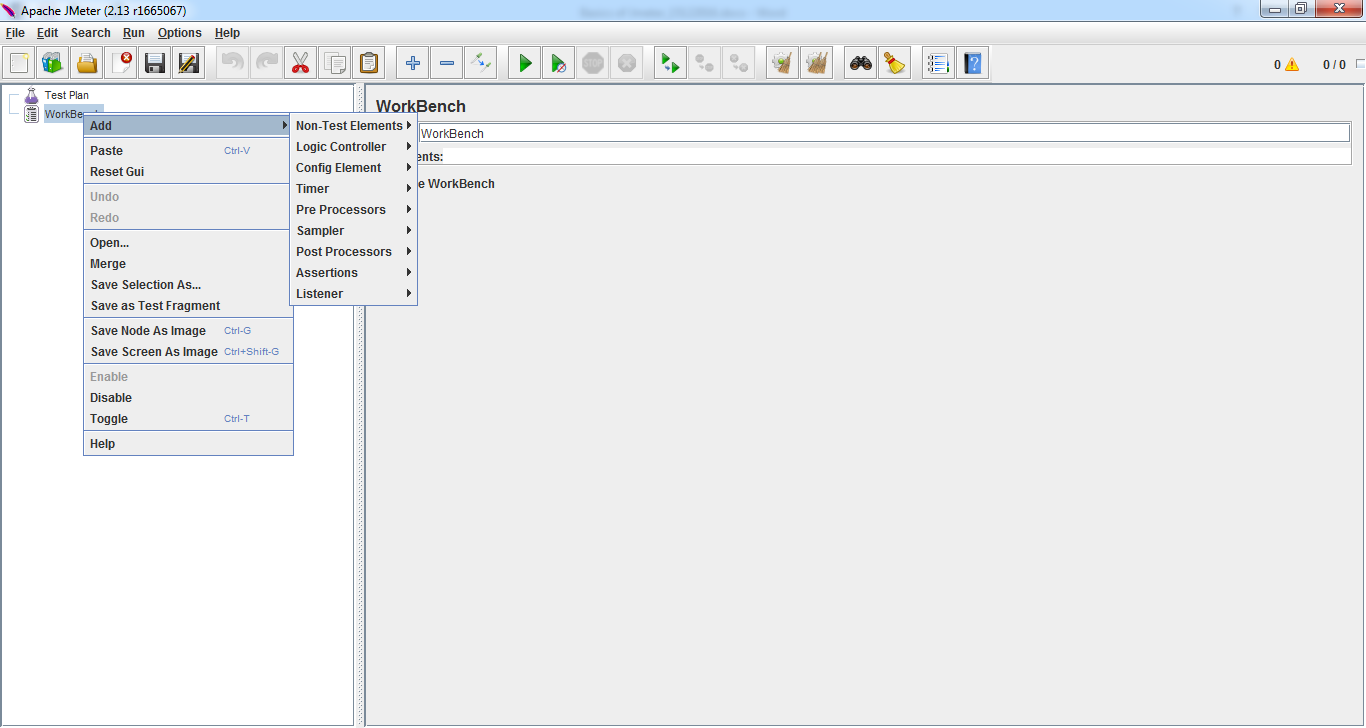Select Reset Gui in context menu
The image size is (1366, 728).
[188, 172]
